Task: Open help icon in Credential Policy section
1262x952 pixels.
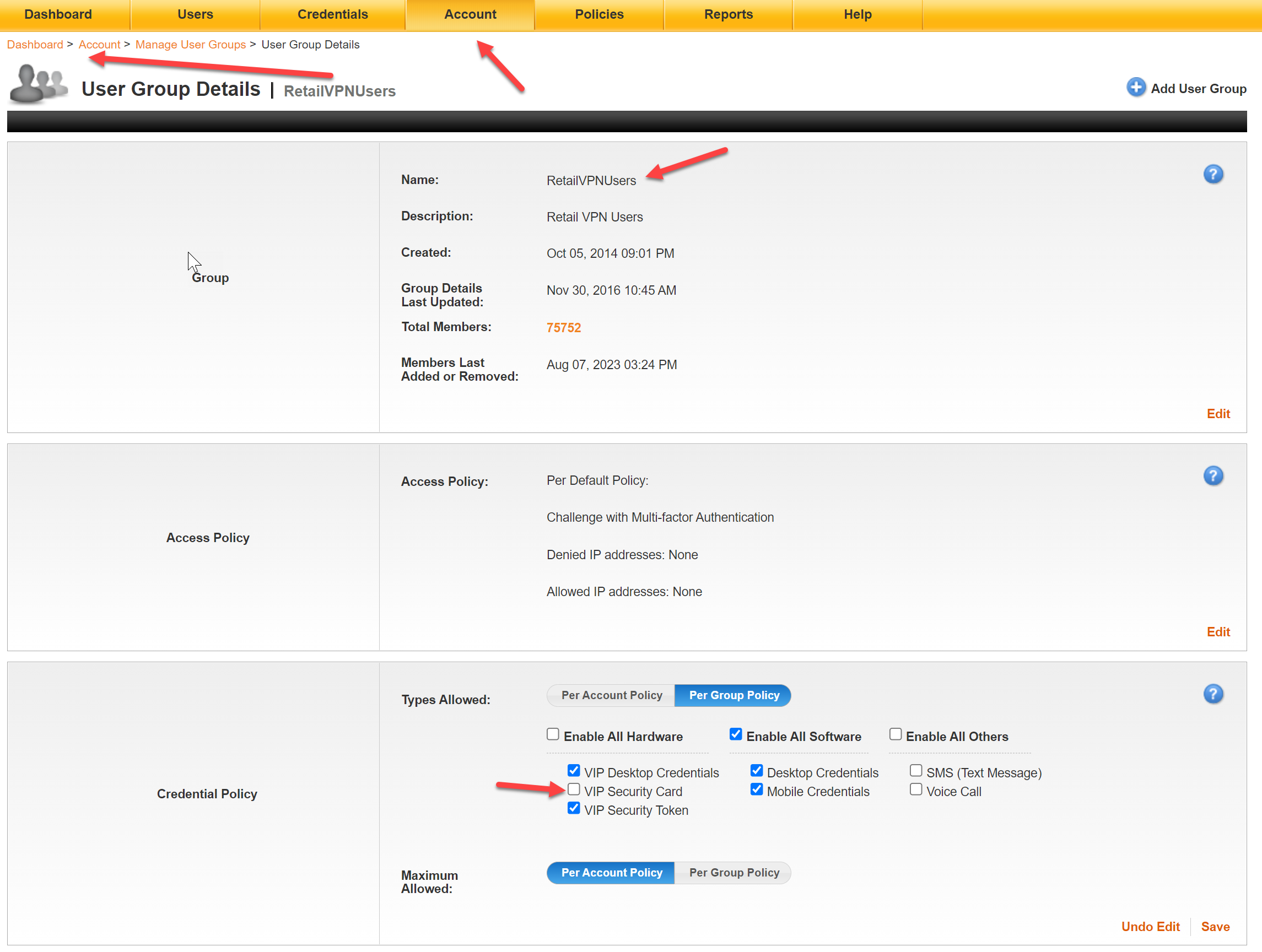Action: (x=1212, y=694)
